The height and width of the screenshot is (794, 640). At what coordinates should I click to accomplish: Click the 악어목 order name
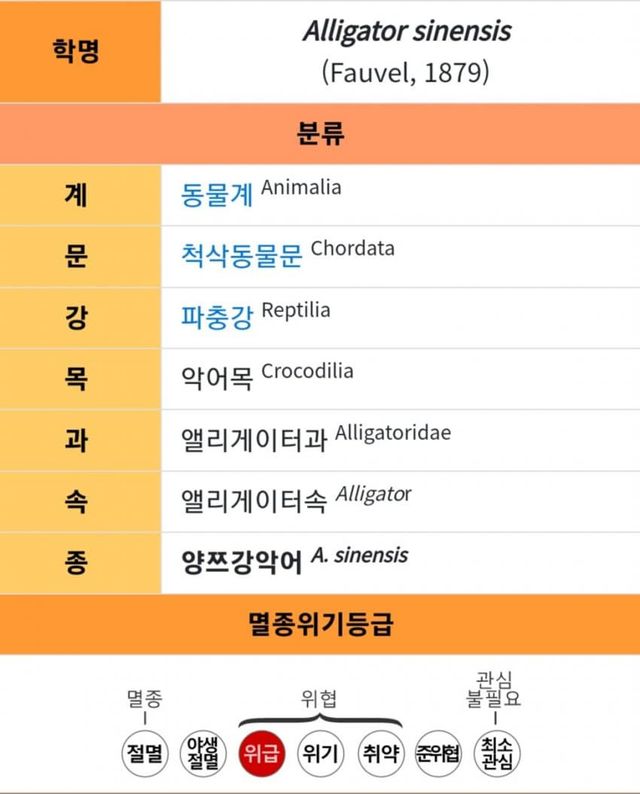[x=217, y=378]
